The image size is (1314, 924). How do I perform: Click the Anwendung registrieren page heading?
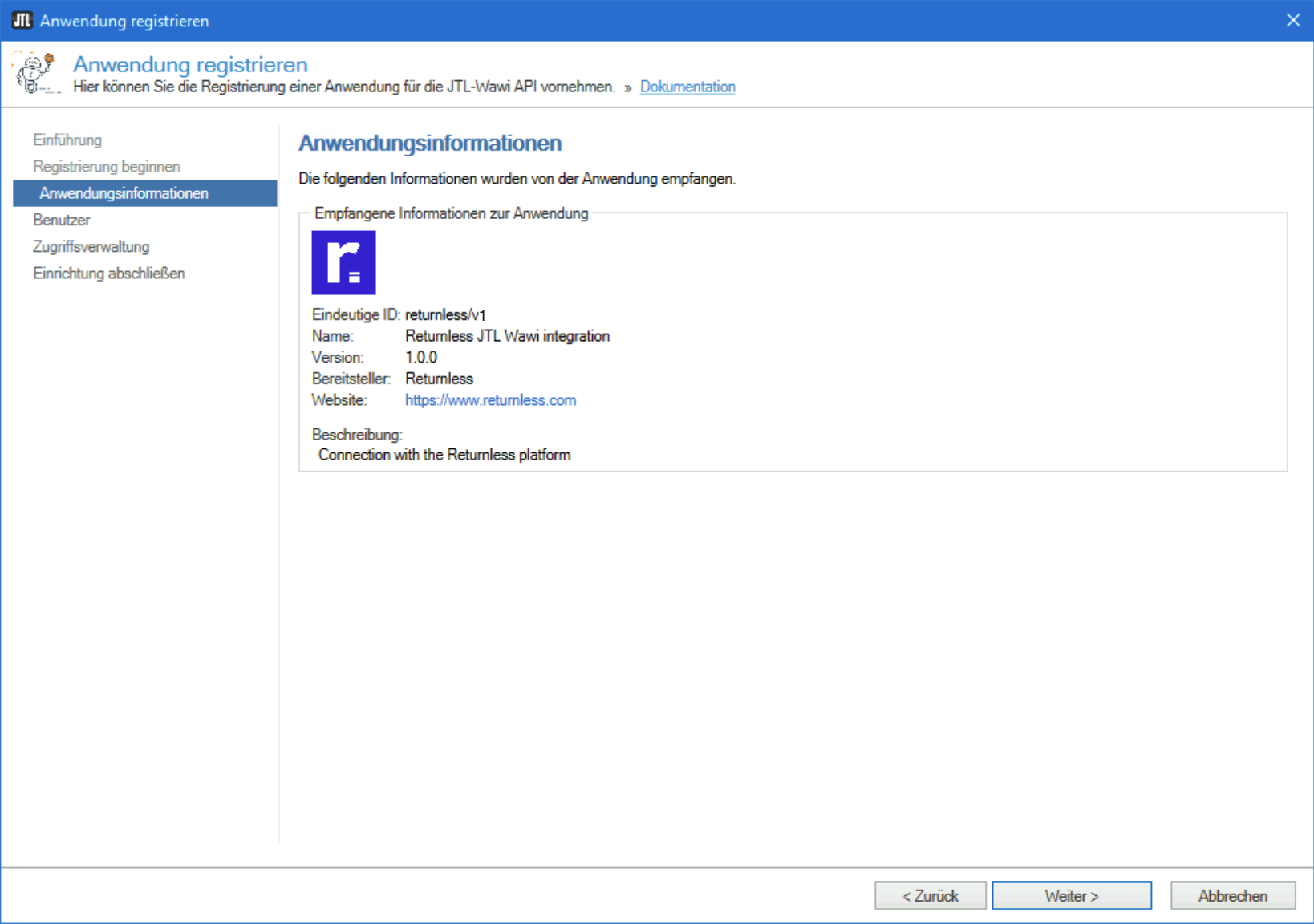pos(190,64)
